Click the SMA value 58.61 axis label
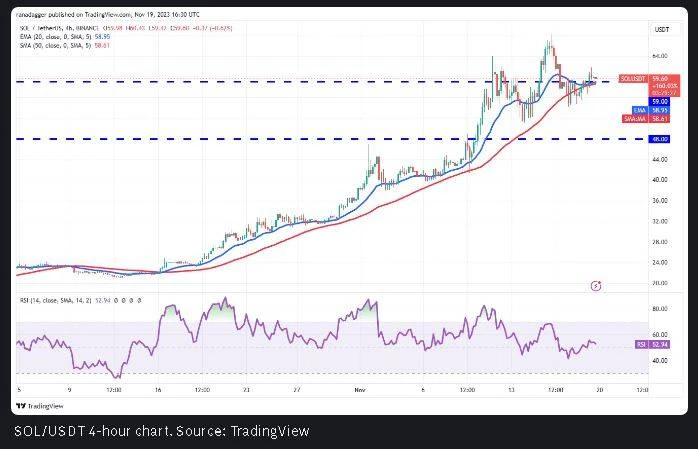Viewport: 698px width, 449px height. 660,119
